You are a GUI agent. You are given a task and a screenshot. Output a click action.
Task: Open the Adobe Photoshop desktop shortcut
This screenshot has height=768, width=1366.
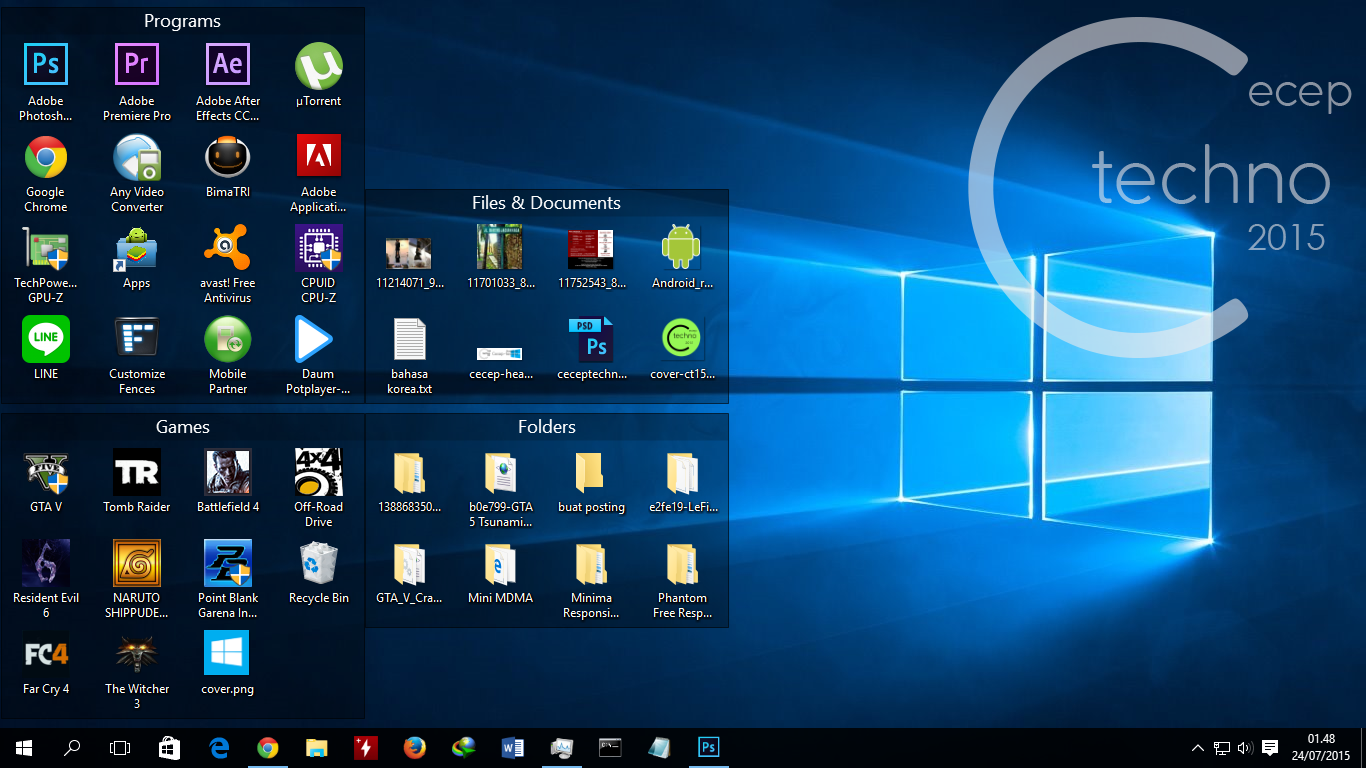pyautogui.click(x=46, y=66)
